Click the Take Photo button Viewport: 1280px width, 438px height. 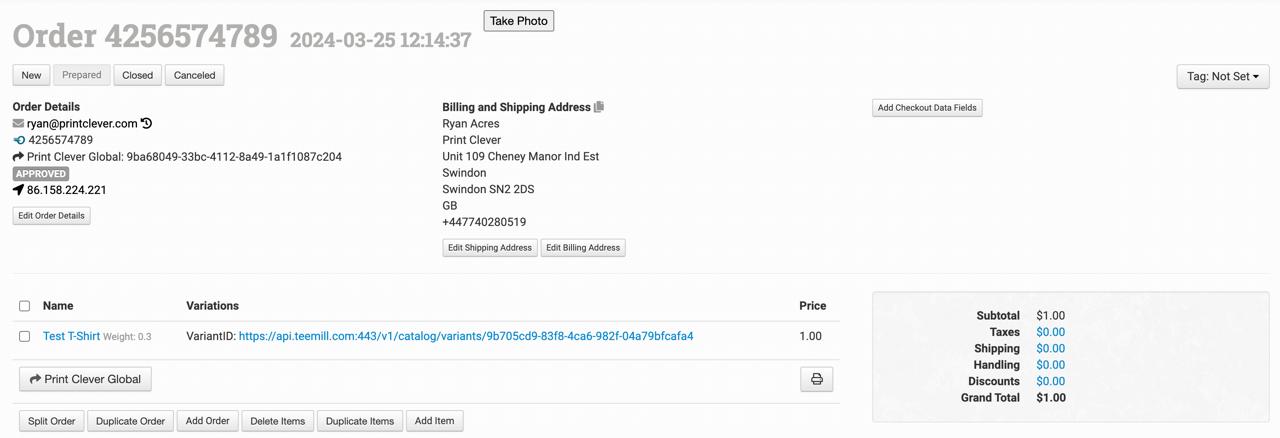pyautogui.click(x=518, y=21)
